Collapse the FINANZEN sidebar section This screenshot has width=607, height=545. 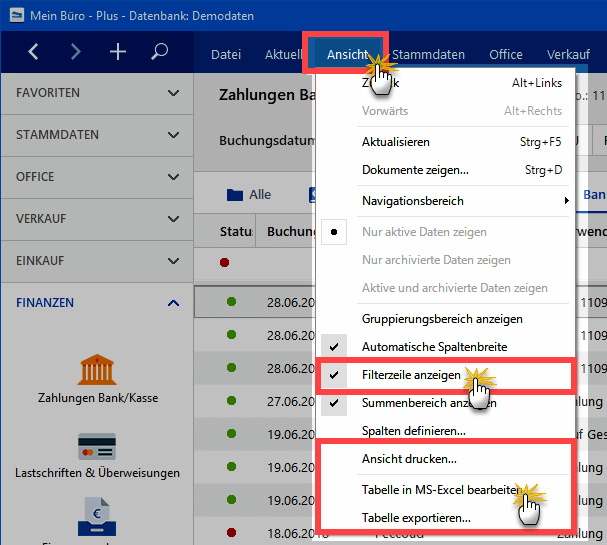click(x=97, y=303)
